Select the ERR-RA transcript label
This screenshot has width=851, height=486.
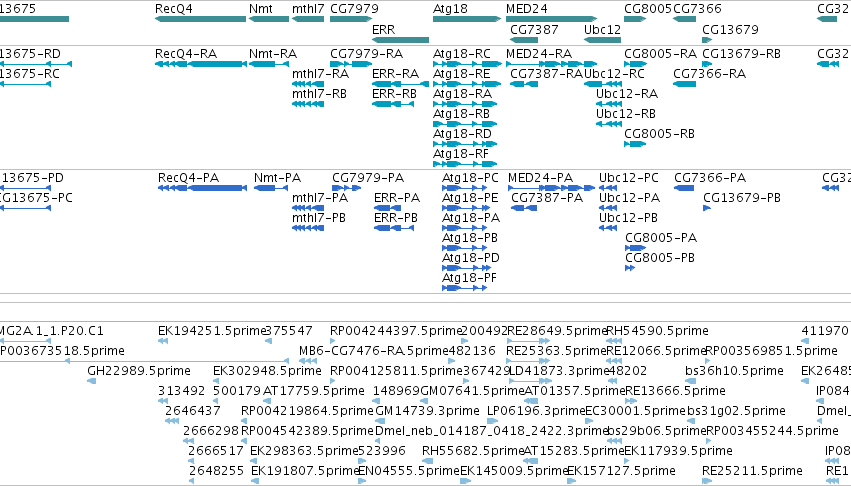pyautogui.click(x=396, y=74)
